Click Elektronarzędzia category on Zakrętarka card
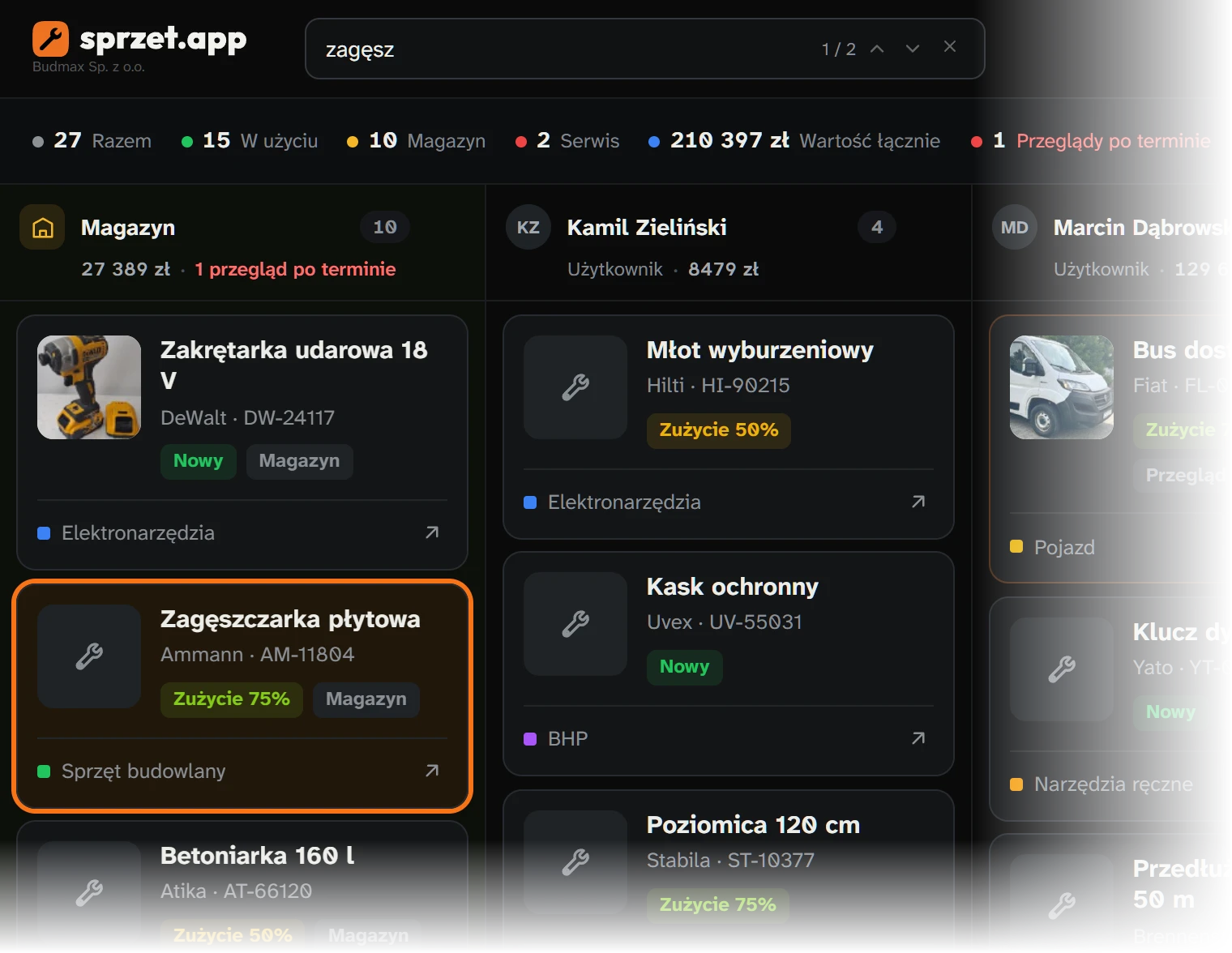 [x=138, y=532]
